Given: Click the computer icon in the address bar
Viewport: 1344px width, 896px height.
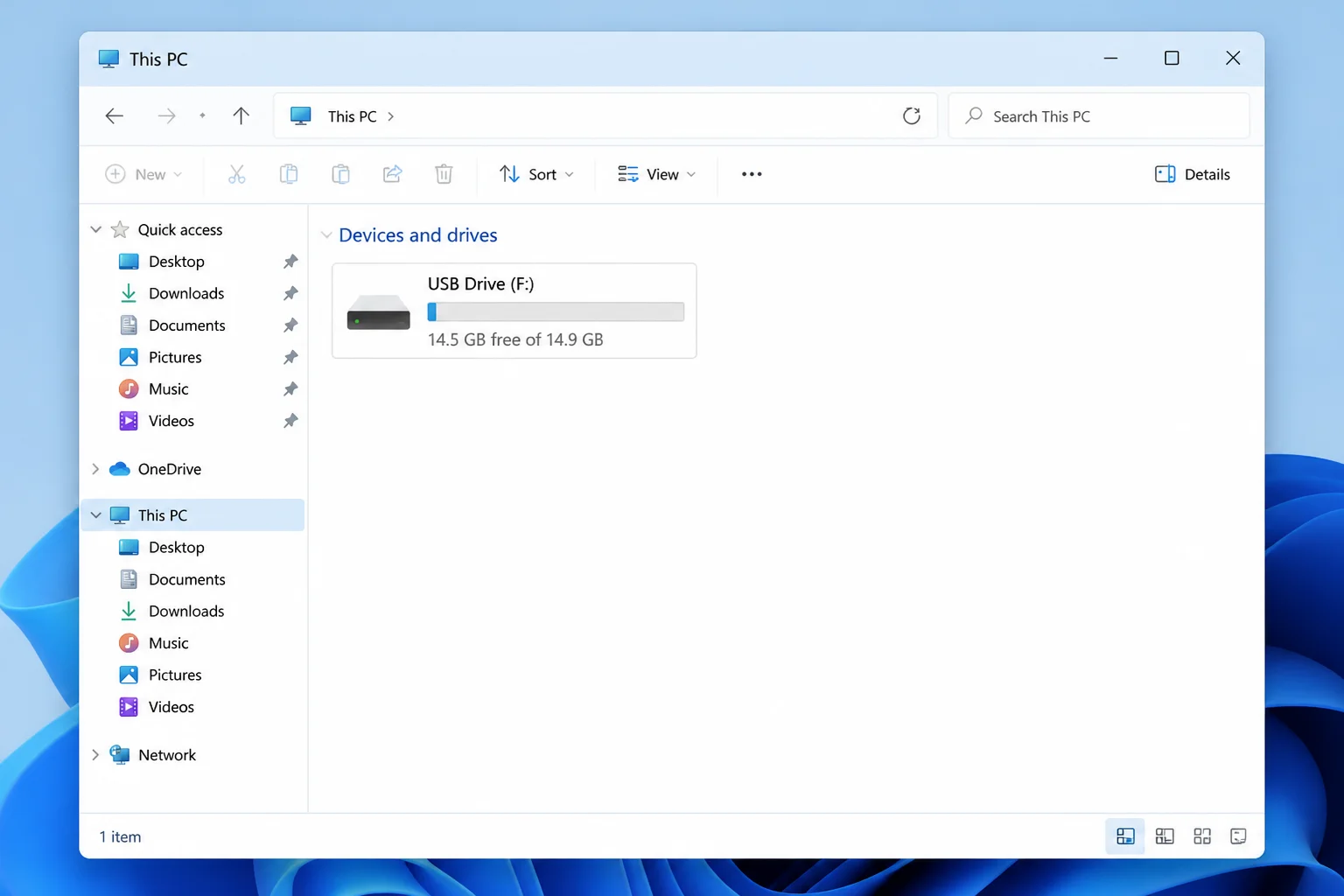Looking at the screenshot, I should coord(301,116).
